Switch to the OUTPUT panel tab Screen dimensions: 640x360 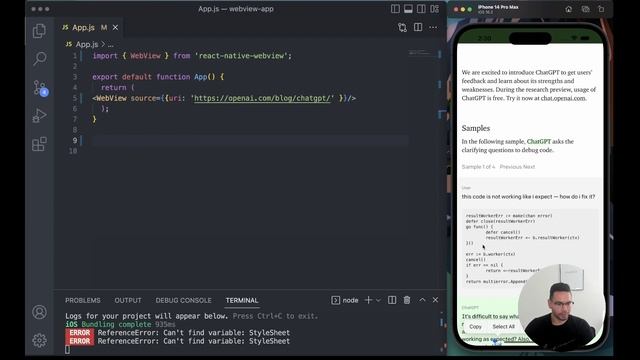tap(128, 300)
